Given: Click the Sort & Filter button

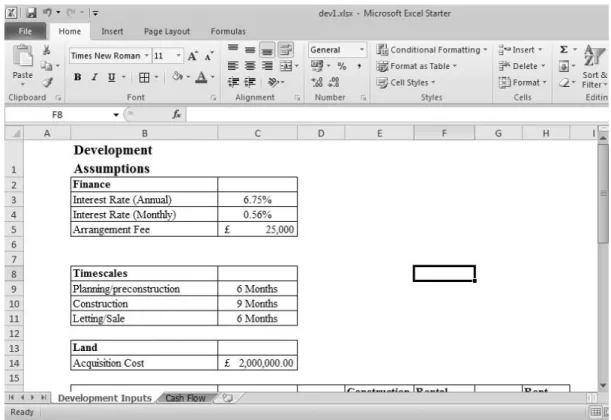Looking at the screenshot, I should pyautogui.click(x=594, y=66).
